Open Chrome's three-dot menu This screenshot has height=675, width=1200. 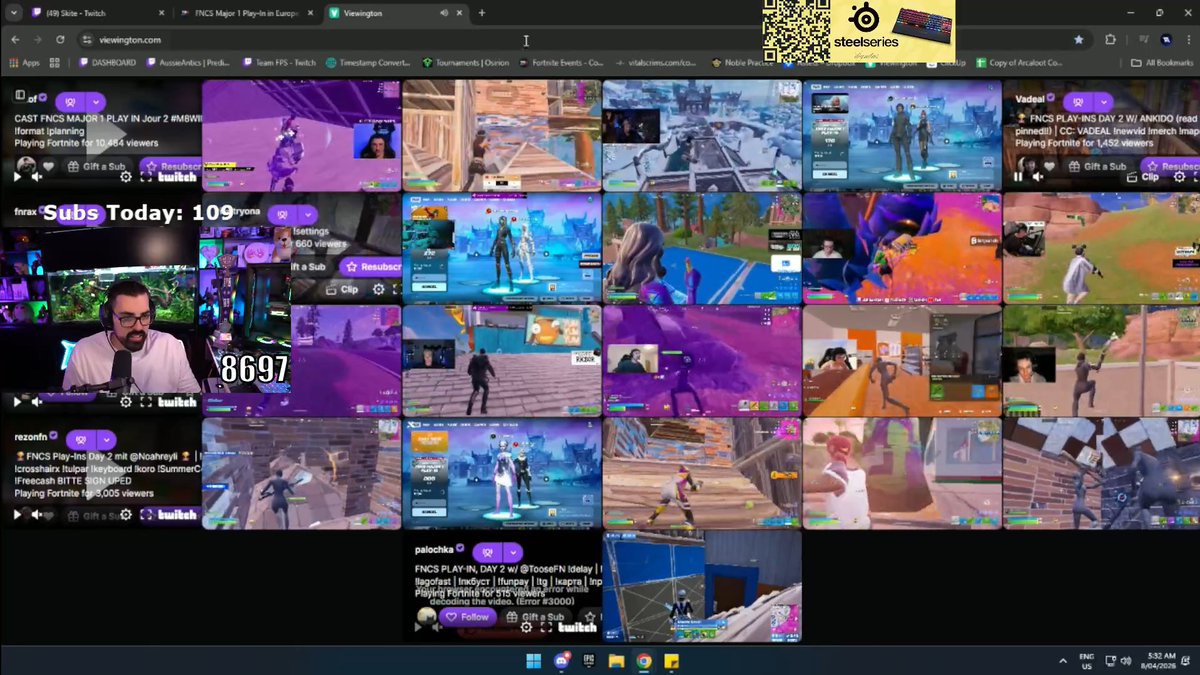(x=1187, y=40)
